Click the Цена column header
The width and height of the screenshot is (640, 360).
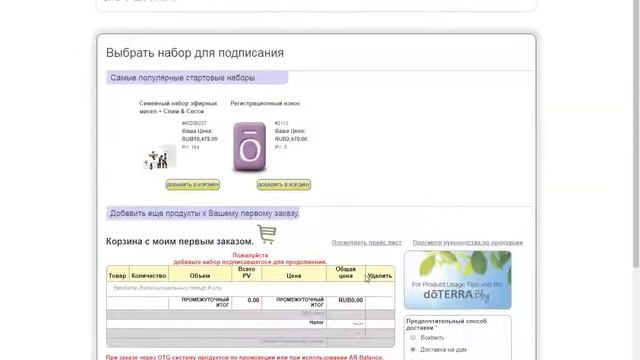294,276
